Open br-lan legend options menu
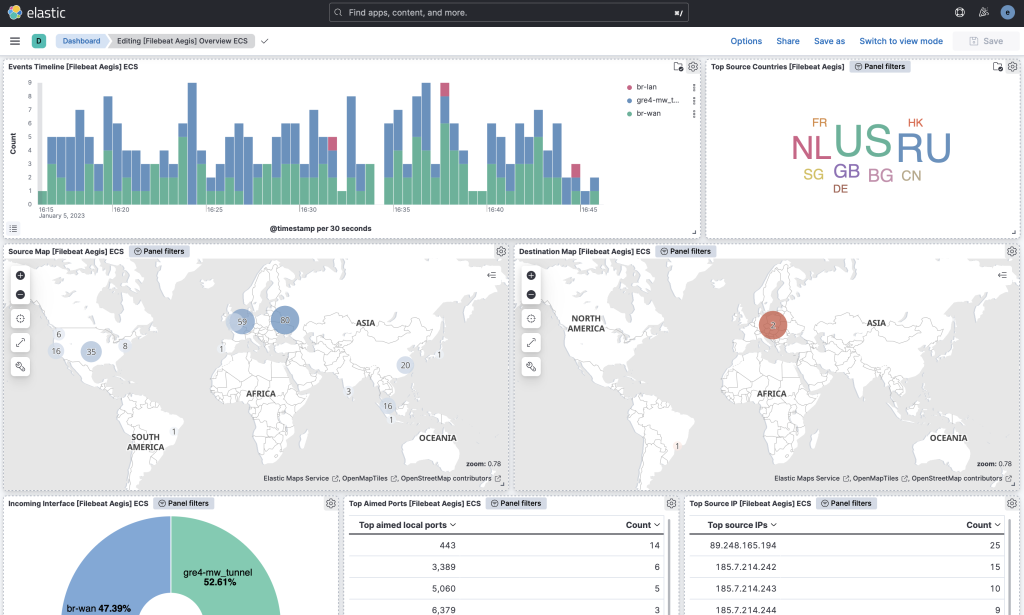 (694, 87)
